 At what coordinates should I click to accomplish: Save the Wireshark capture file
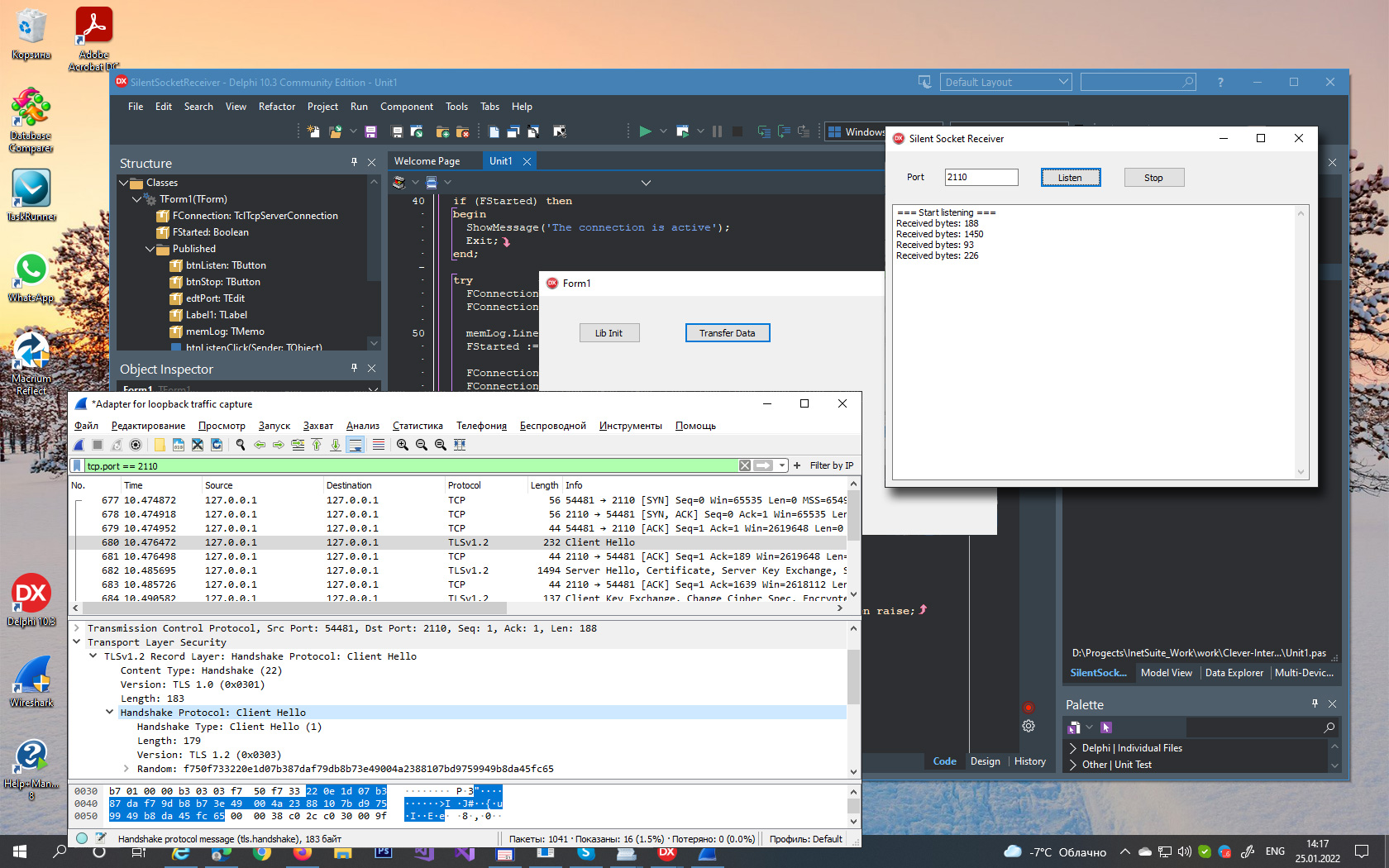(x=179, y=445)
